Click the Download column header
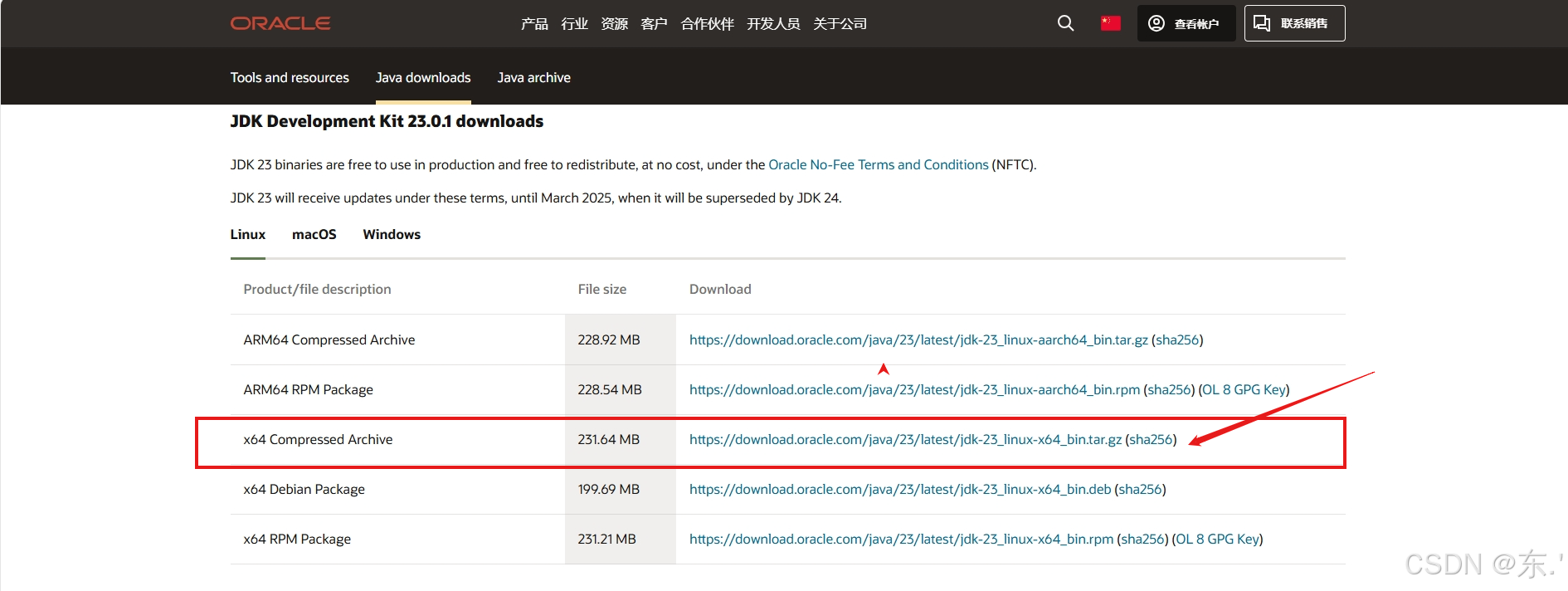Viewport: 1568px width, 591px height. click(x=720, y=289)
